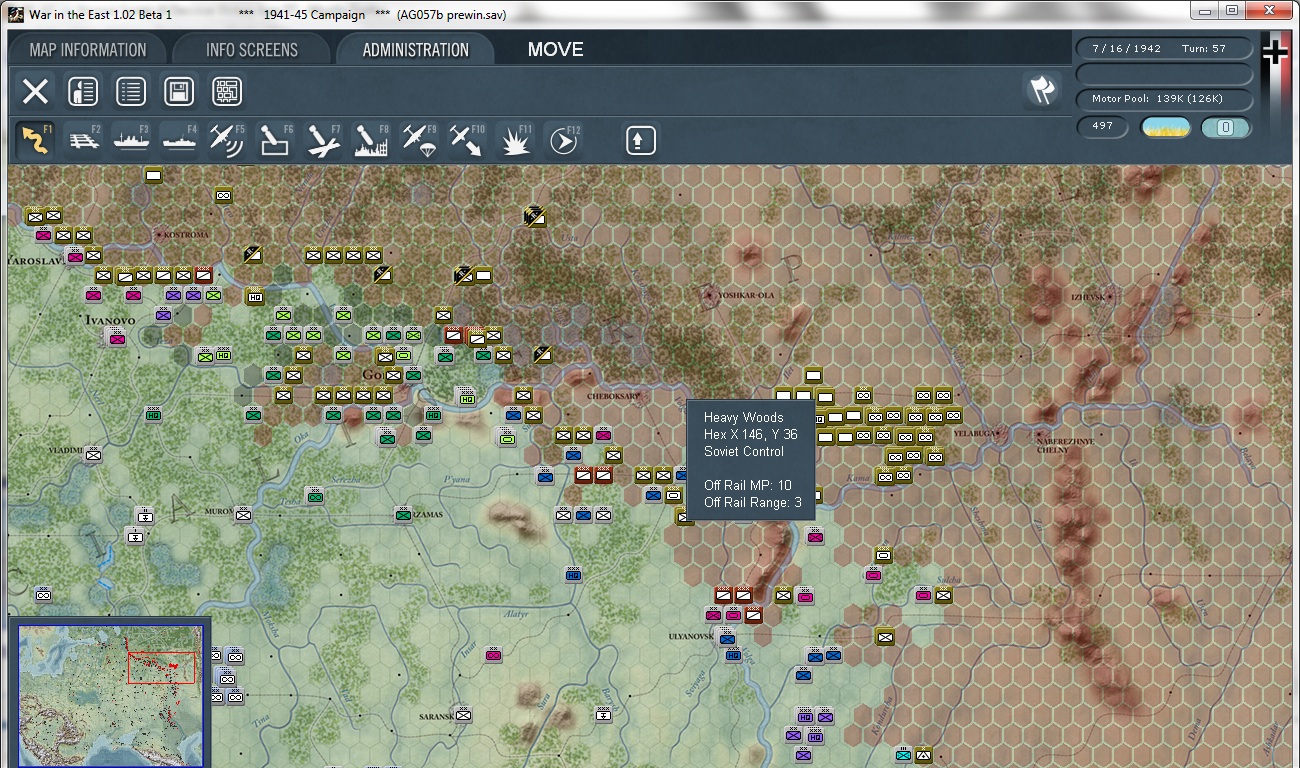Select the F7 bomb airfield mode

[x=323, y=140]
